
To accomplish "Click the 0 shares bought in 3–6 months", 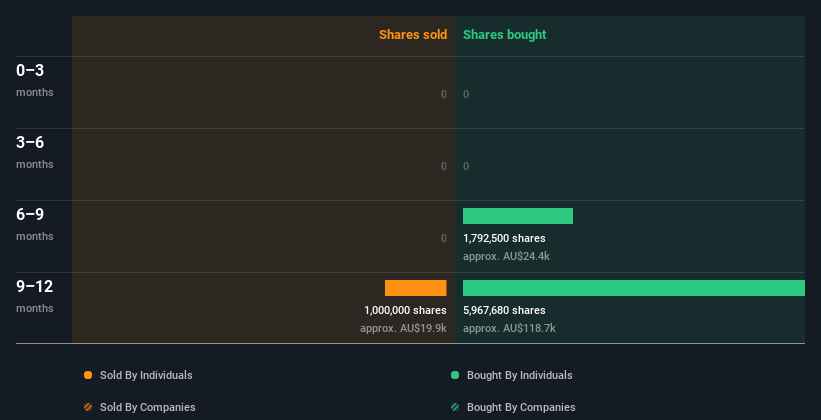I will [466, 166].
